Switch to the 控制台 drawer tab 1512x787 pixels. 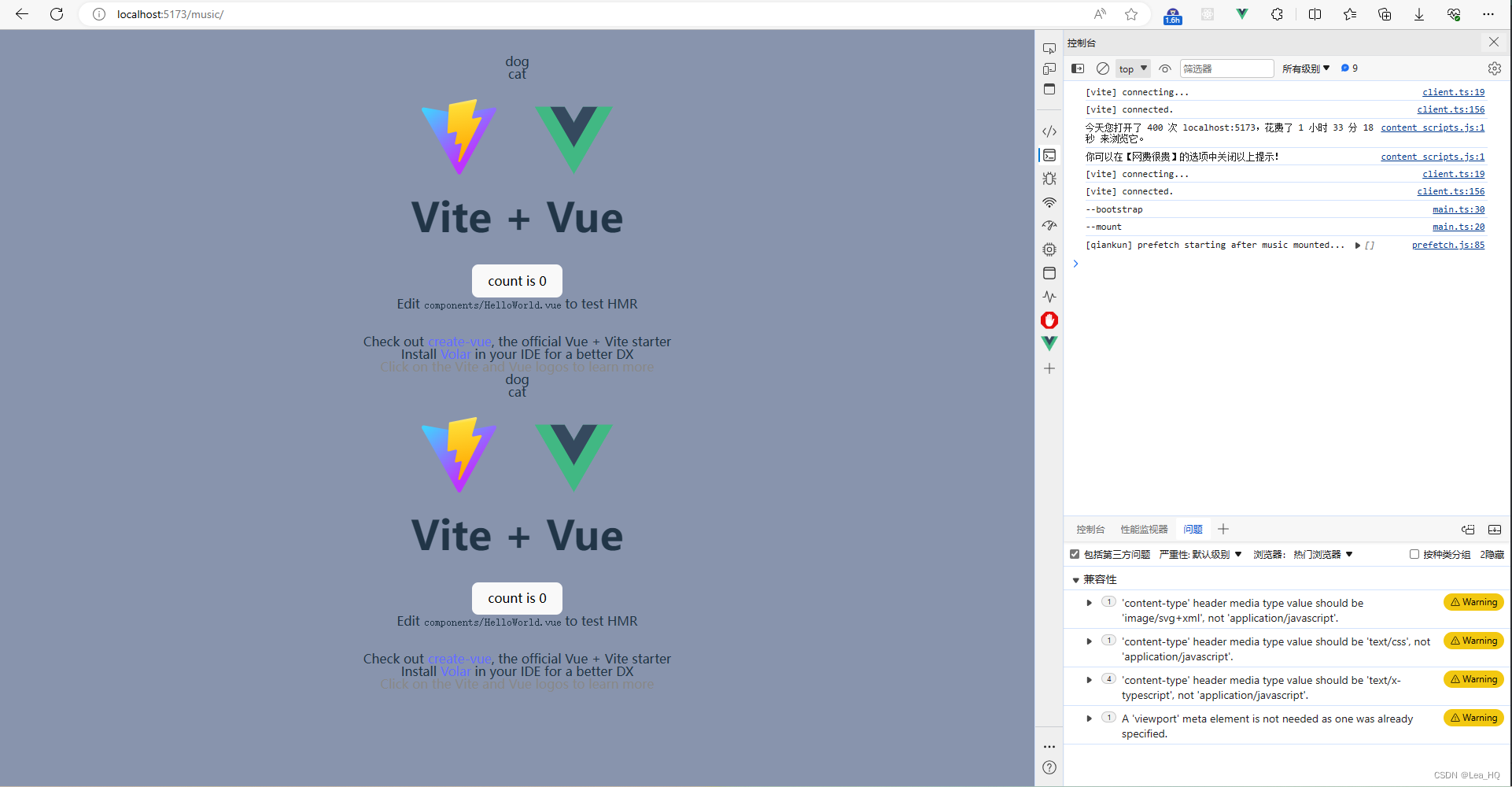pyautogui.click(x=1090, y=530)
